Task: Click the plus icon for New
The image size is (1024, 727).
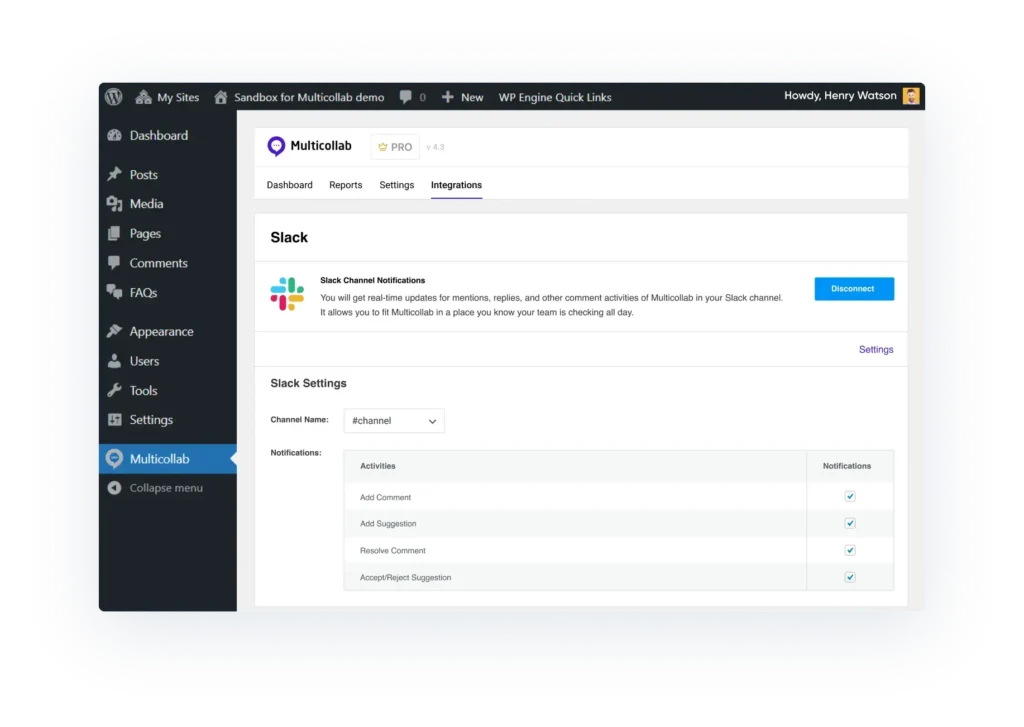Action: pyautogui.click(x=447, y=97)
